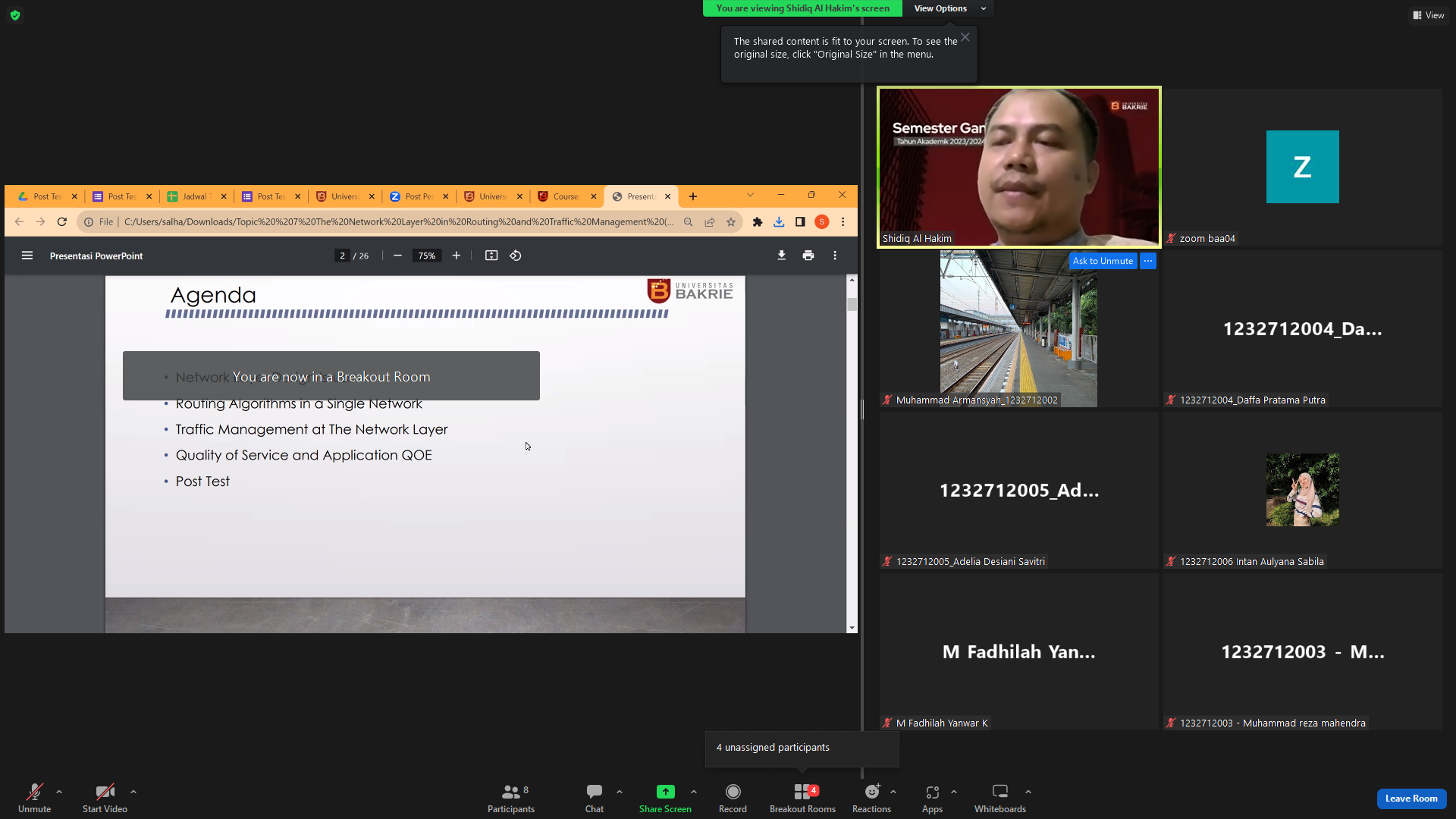Close the Presentasi browser tab
The width and height of the screenshot is (1456, 819).
coord(667,196)
